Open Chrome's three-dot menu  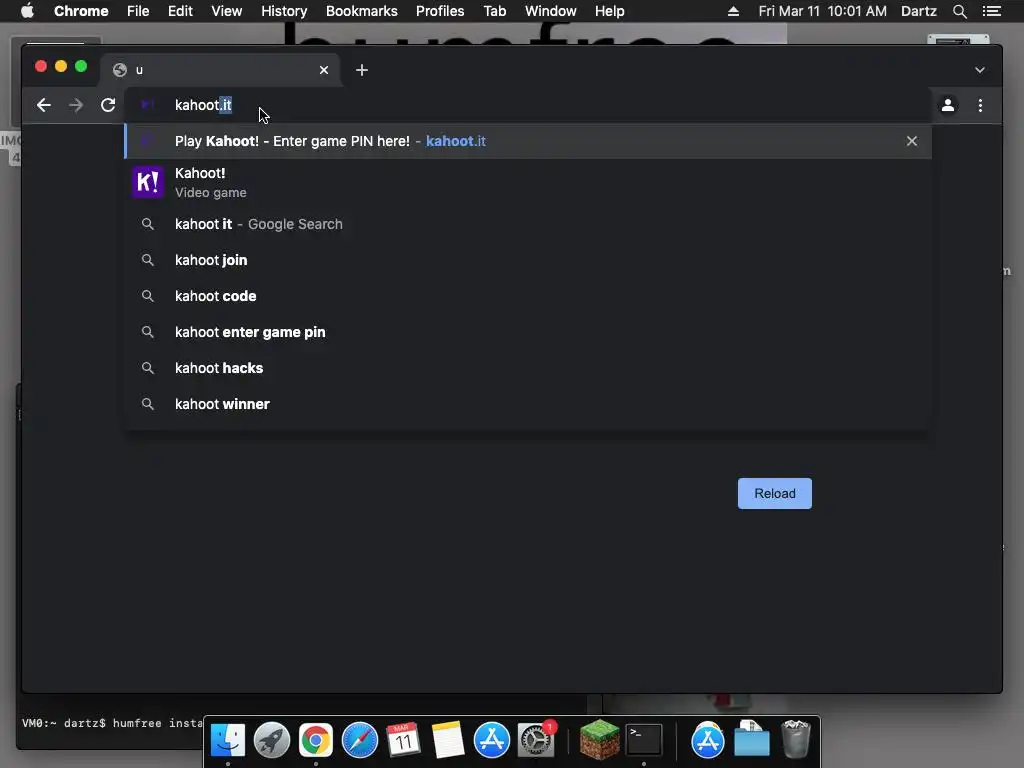click(x=980, y=105)
